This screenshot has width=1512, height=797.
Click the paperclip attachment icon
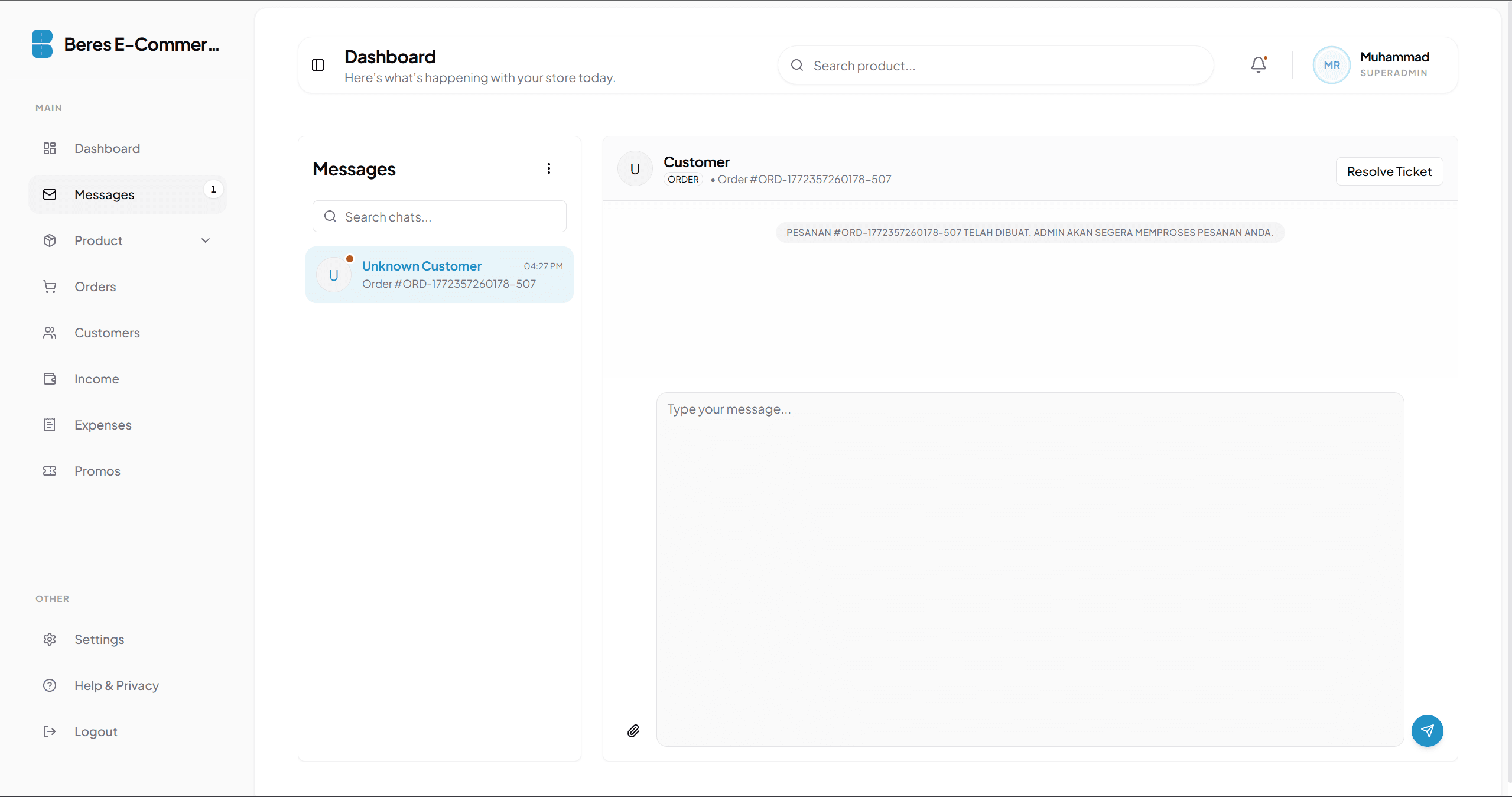pos(633,731)
